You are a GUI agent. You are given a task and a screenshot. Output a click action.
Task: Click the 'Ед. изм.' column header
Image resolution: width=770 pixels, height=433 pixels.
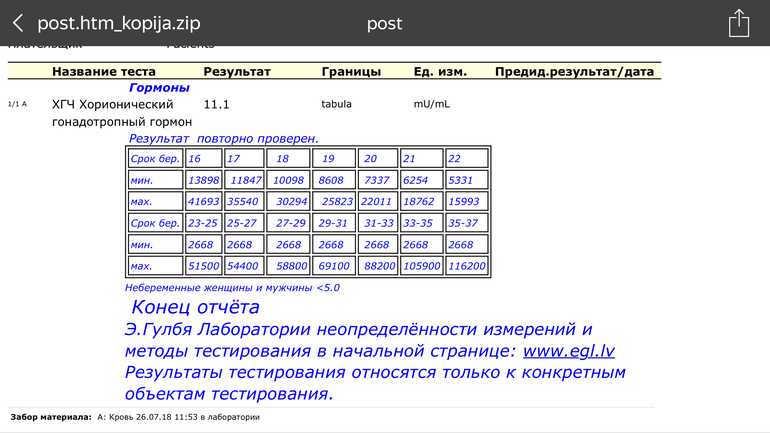point(440,72)
